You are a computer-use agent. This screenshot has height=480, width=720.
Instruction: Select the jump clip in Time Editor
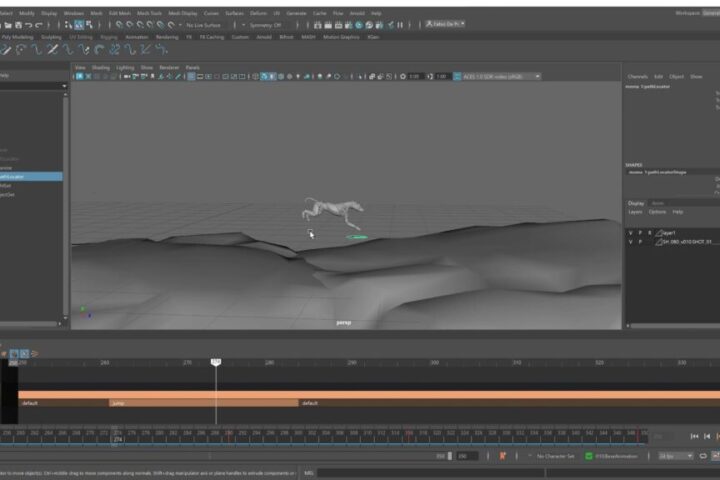pos(203,403)
